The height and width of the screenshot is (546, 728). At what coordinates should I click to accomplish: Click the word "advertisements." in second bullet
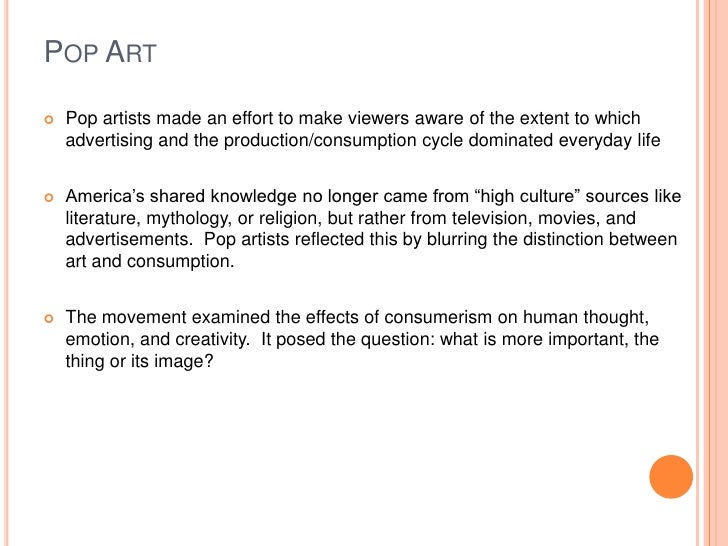(x=129, y=239)
